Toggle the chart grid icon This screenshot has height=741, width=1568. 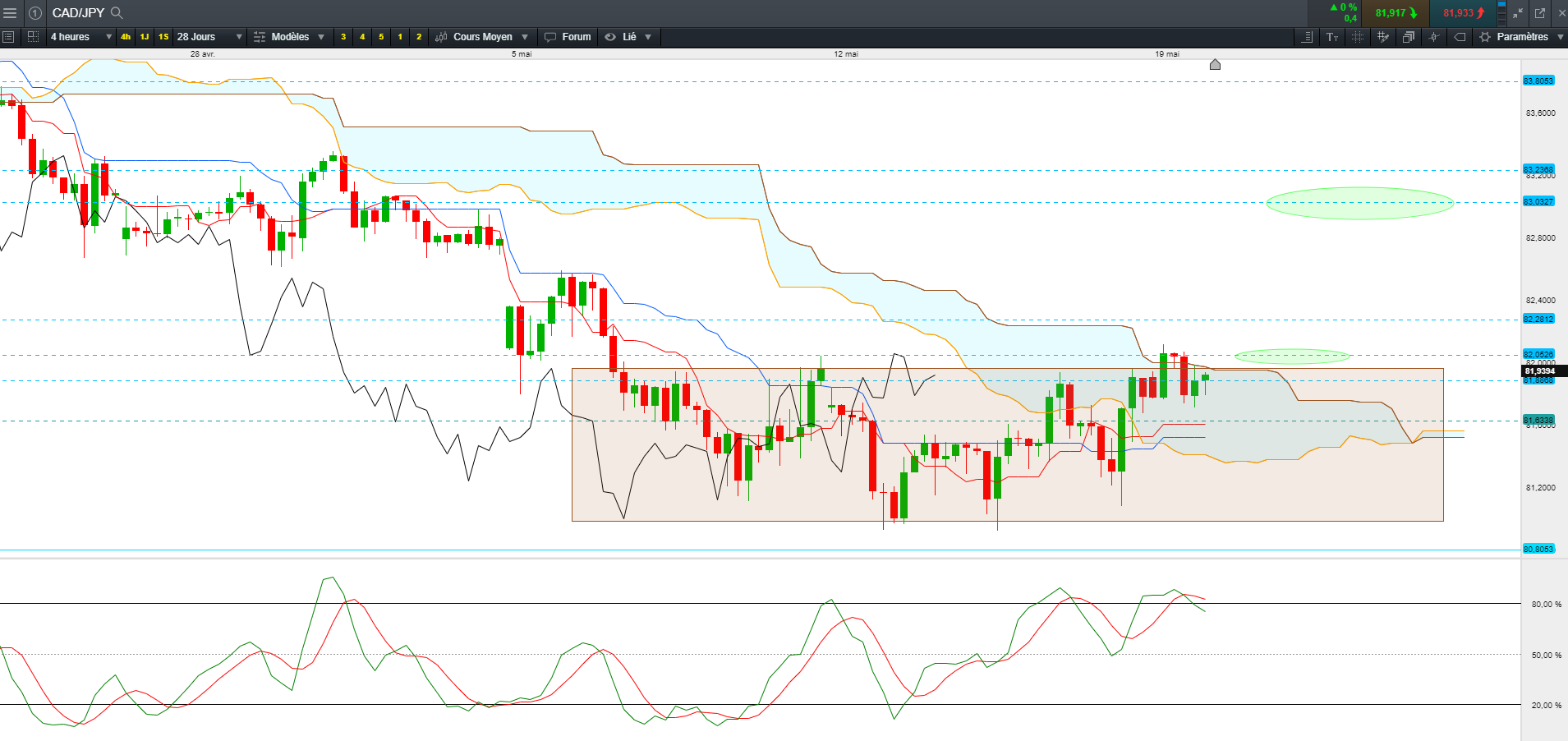tap(1358, 37)
